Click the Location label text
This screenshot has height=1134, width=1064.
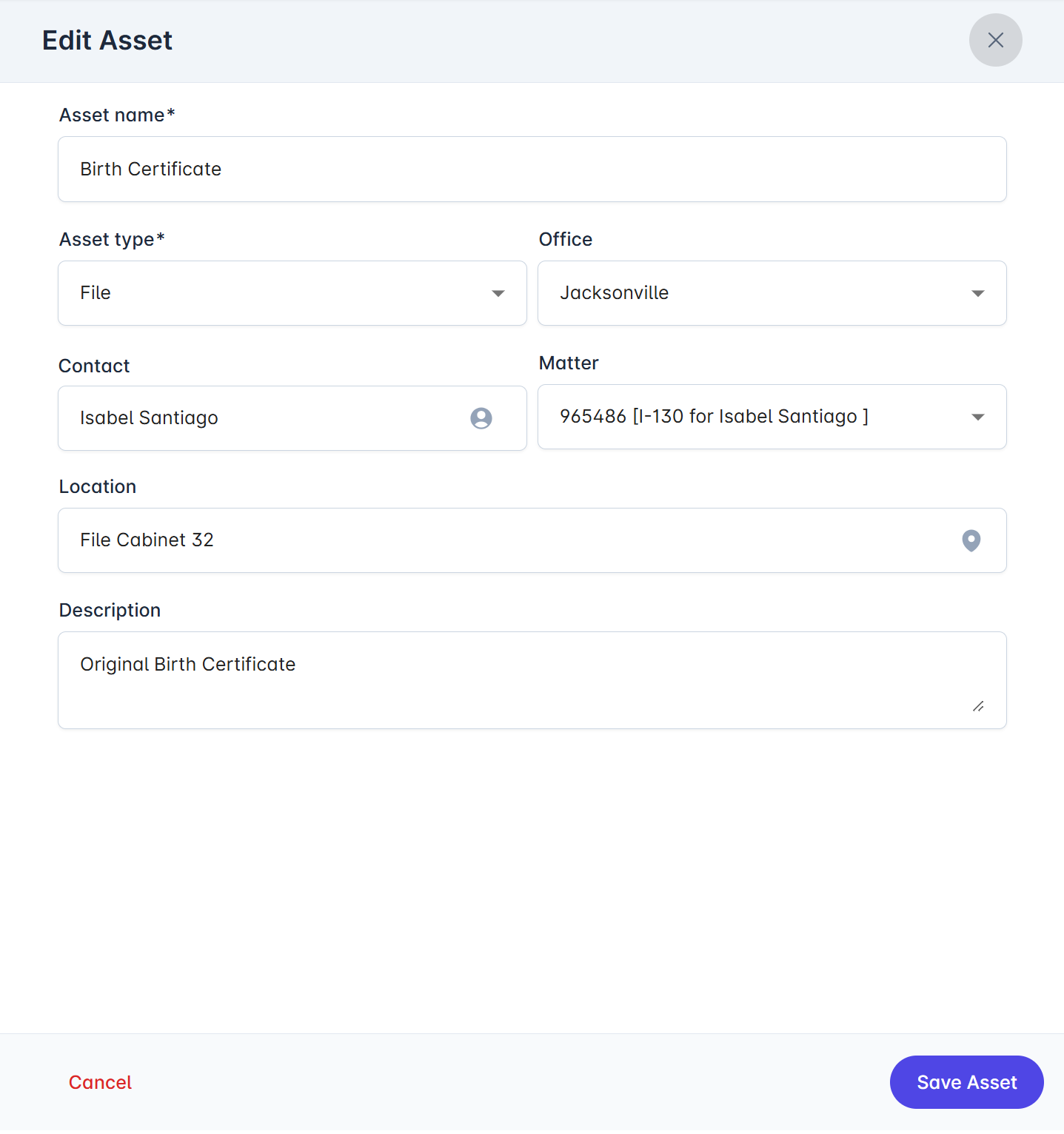pos(98,487)
